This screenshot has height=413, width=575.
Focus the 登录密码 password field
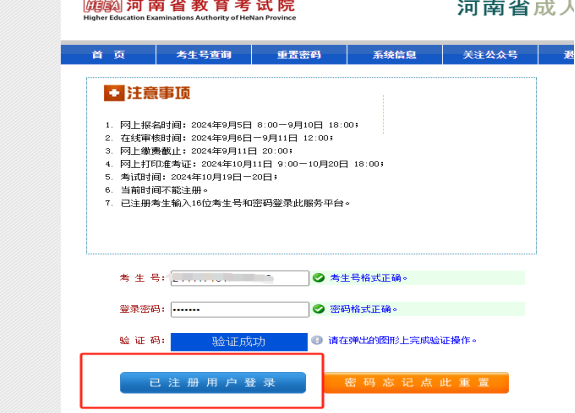click(240, 310)
